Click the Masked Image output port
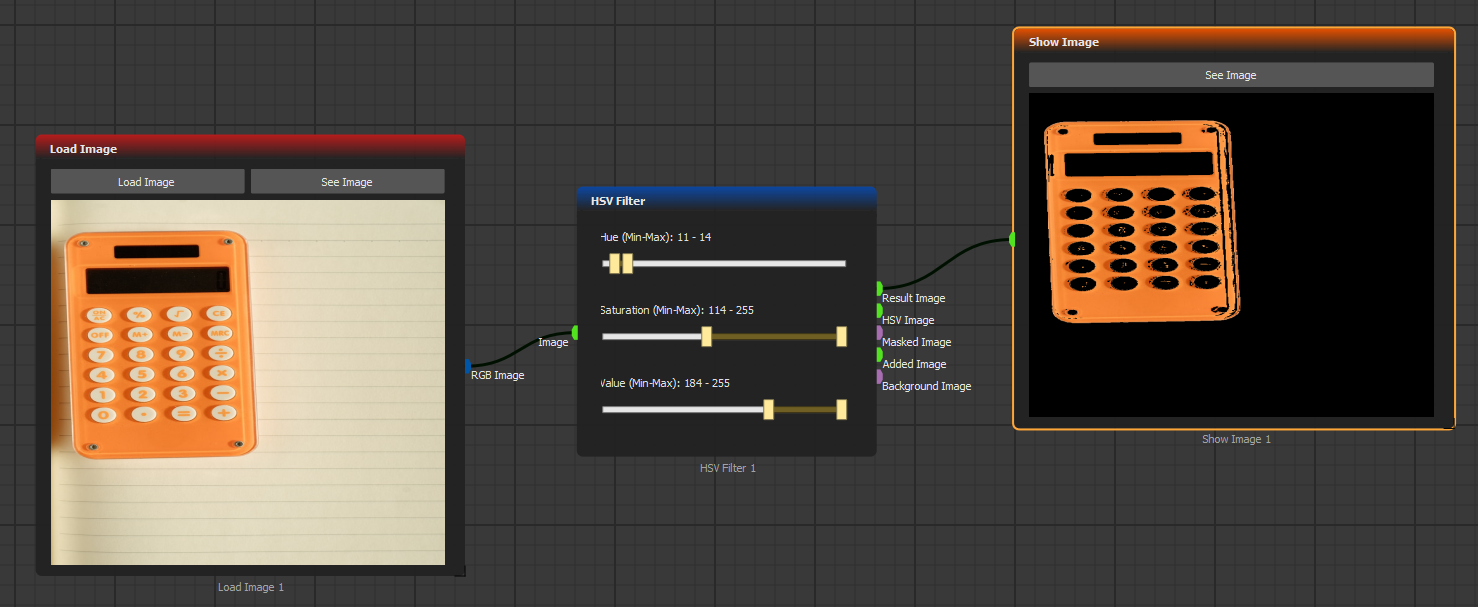The image size is (1478, 607). point(879,333)
